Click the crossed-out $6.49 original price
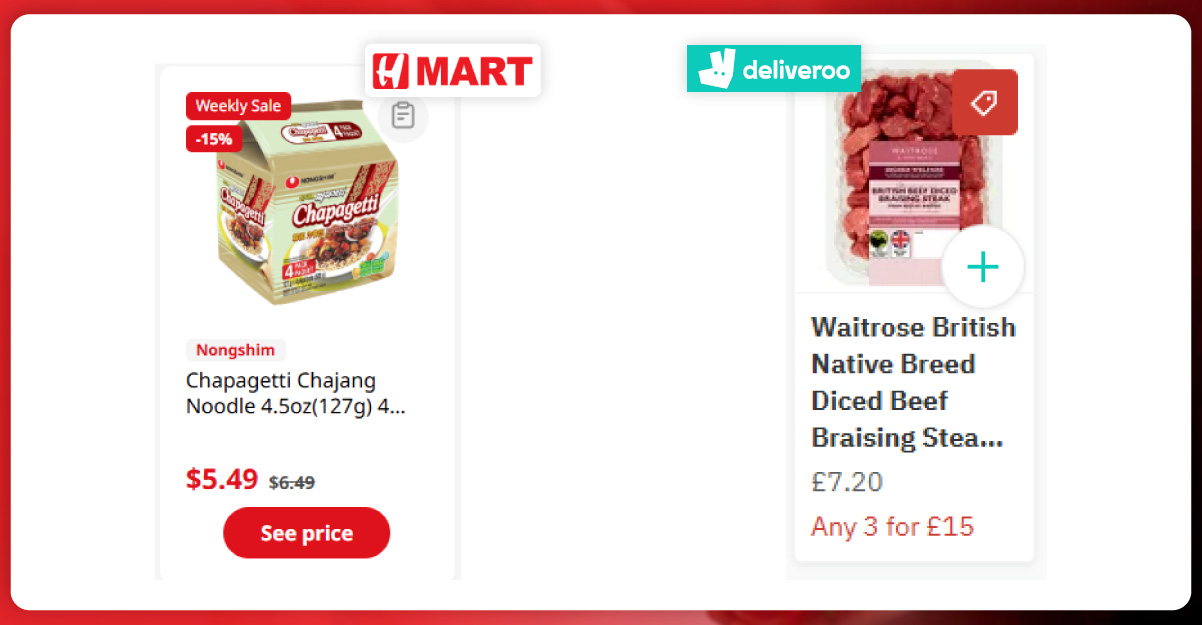This screenshot has height=625, width=1202. click(x=292, y=482)
